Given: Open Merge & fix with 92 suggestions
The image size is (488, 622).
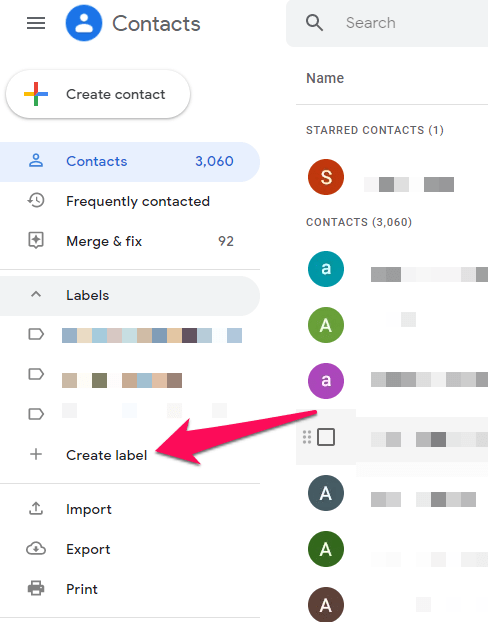Looking at the screenshot, I should pyautogui.click(x=130, y=241).
